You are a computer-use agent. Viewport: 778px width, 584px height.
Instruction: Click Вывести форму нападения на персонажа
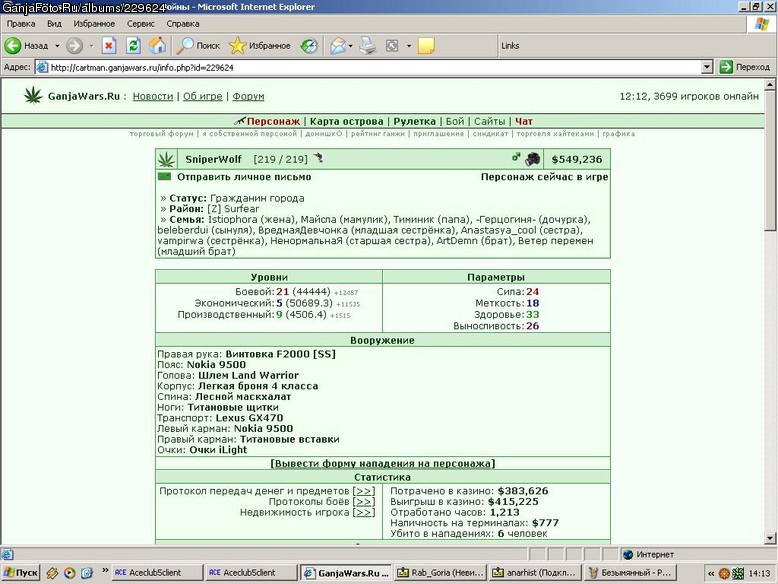[383, 463]
